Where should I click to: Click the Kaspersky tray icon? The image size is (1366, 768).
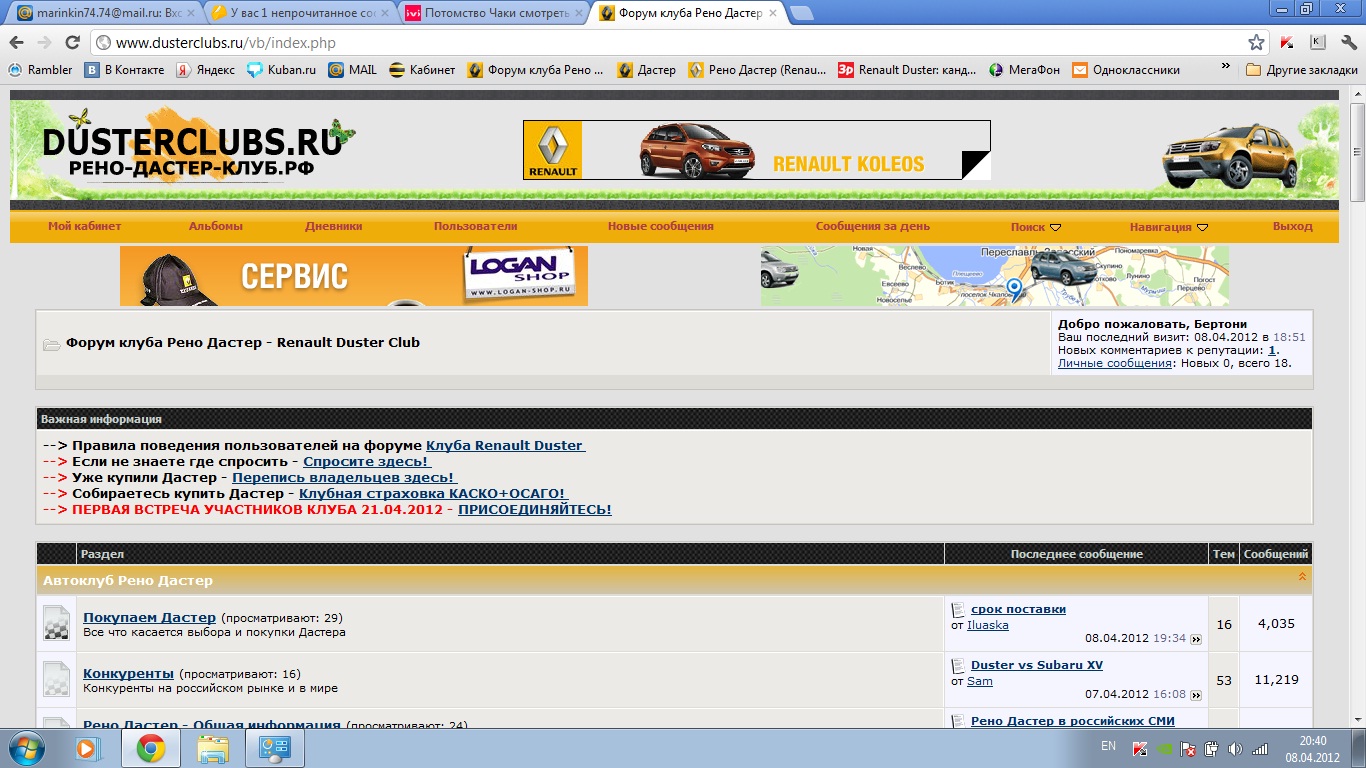[x=1139, y=748]
